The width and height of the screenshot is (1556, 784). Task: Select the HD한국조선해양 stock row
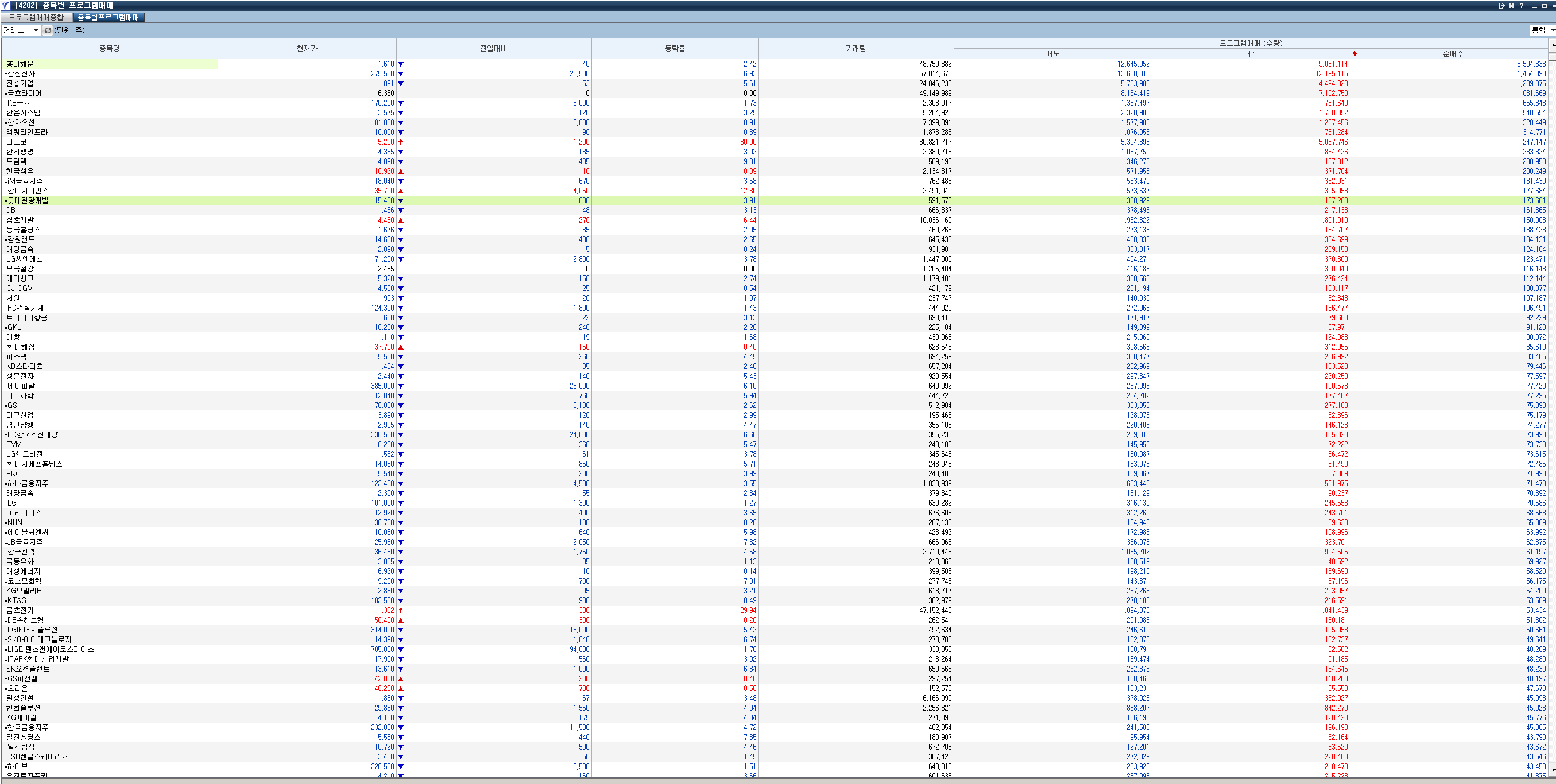pyautogui.click(x=775, y=435)
